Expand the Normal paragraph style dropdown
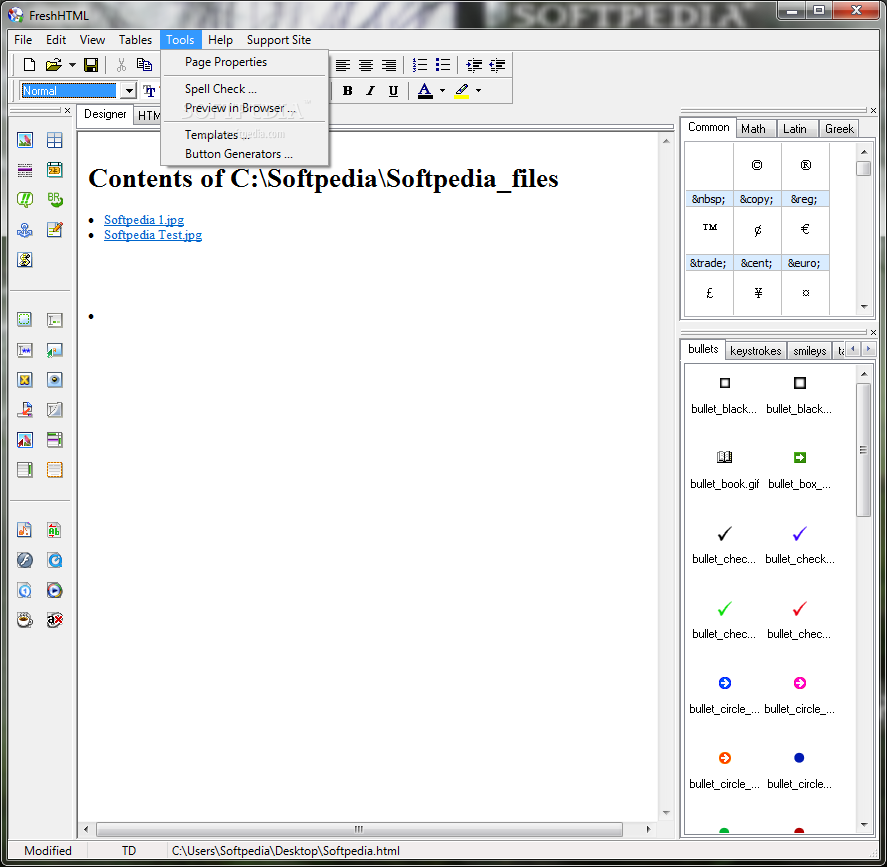Image resolution: width=887 pixels, height=867 pixels. (129, 90)
